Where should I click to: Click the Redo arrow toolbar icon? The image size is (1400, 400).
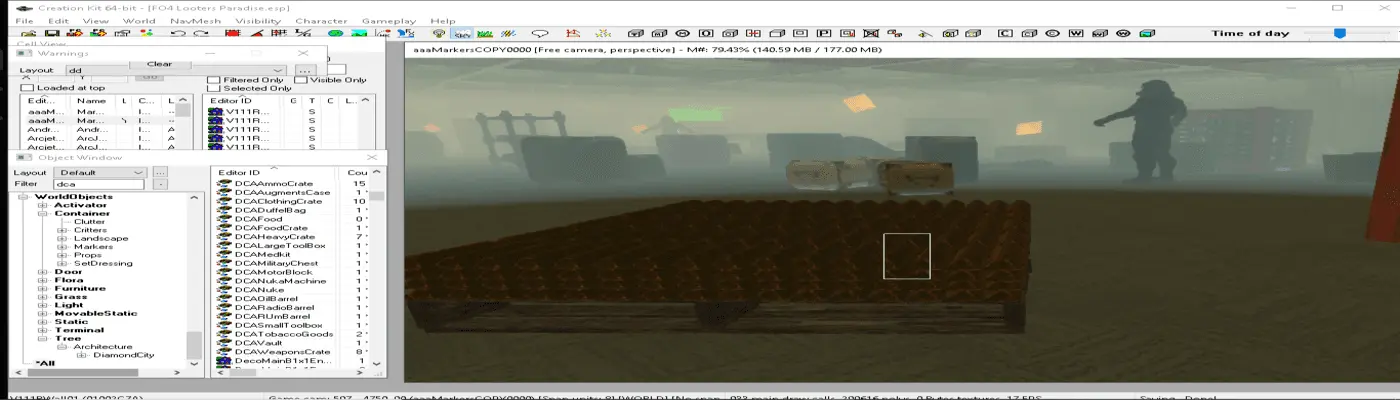(x=201, y=33)
